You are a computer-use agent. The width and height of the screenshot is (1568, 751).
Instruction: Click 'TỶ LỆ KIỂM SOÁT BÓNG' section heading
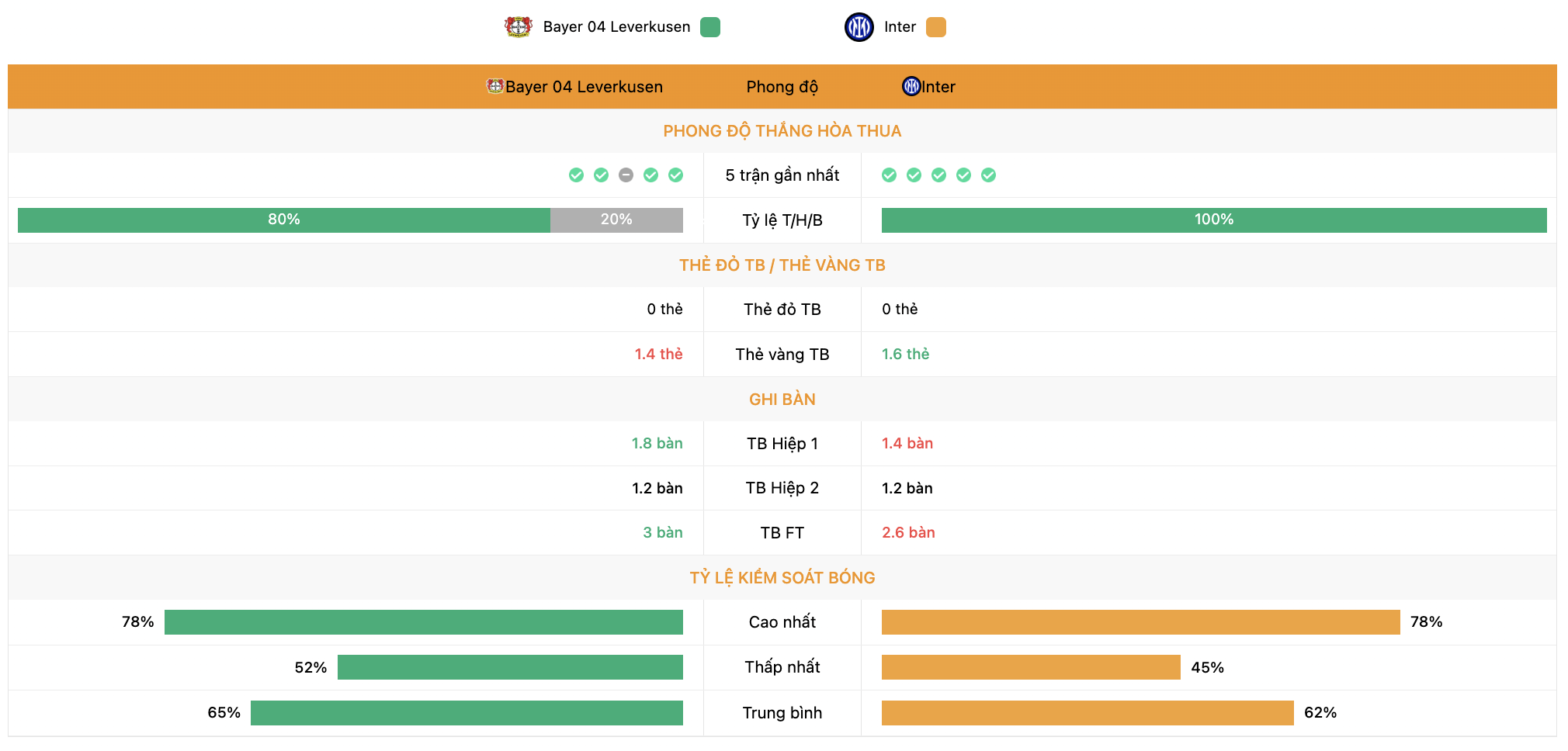coord(782,578)
